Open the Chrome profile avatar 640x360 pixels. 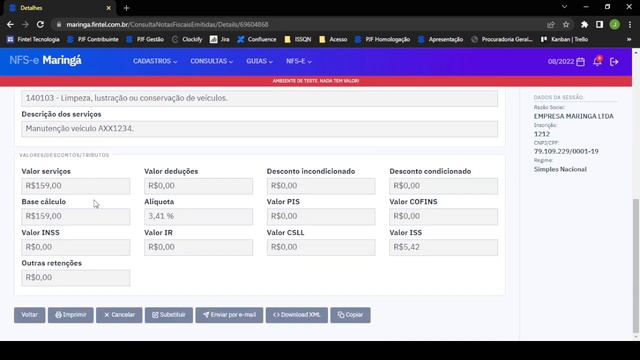click(615, 24)
